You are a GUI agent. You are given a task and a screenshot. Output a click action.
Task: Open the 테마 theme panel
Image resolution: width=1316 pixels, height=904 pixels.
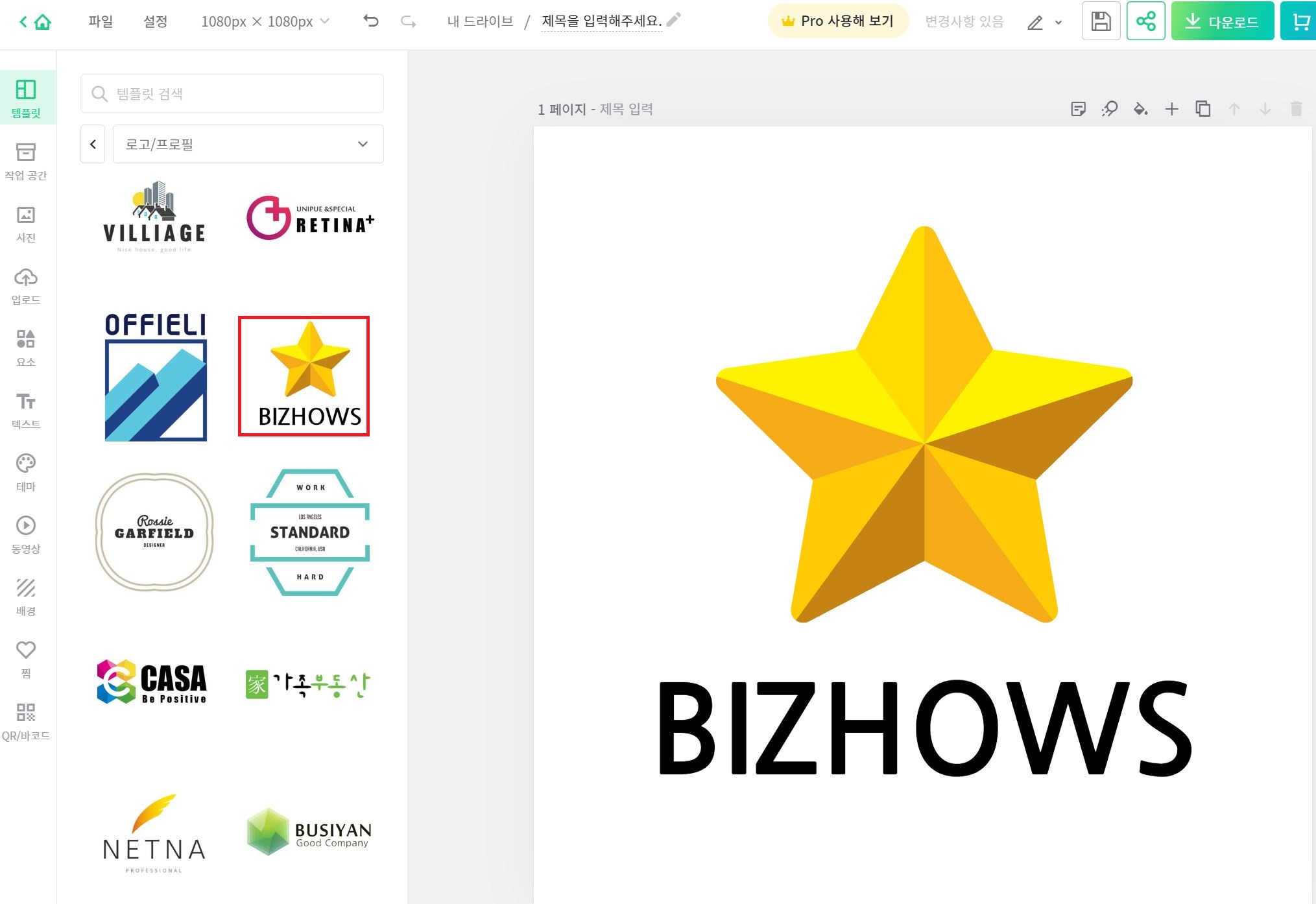click(x=26, y=473)
